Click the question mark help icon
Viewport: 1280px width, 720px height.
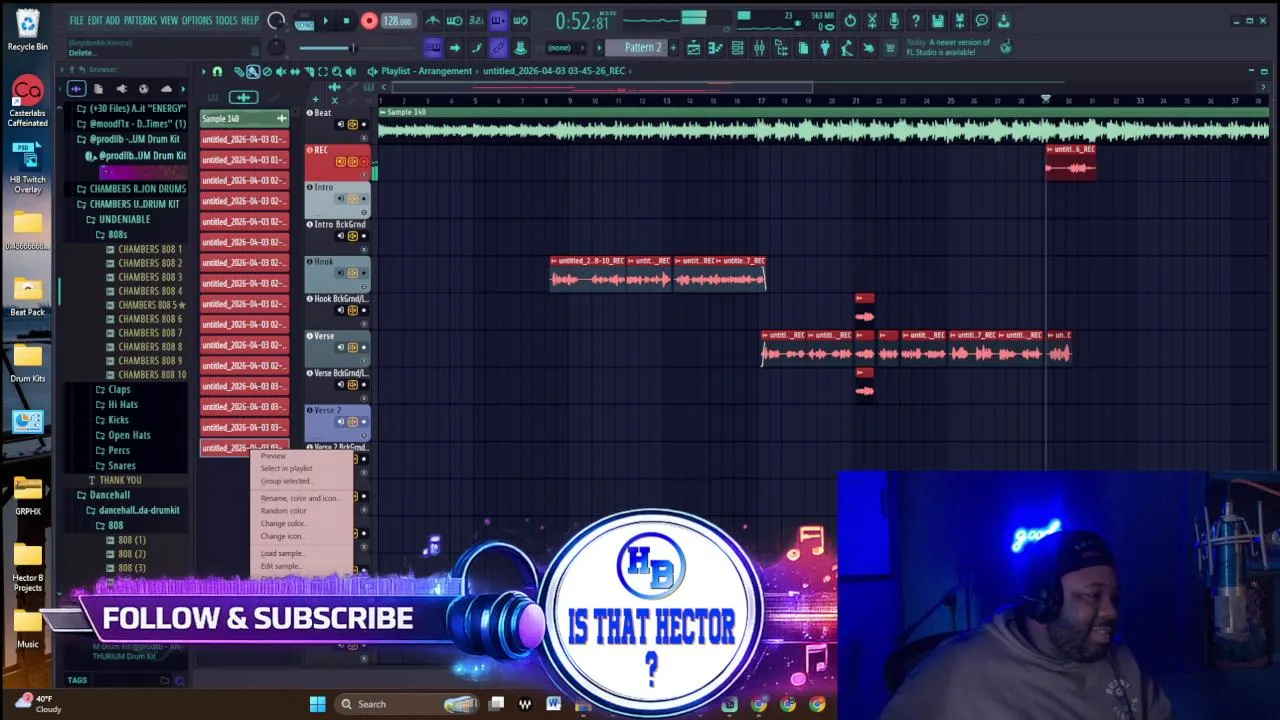[x=915, y=21]
